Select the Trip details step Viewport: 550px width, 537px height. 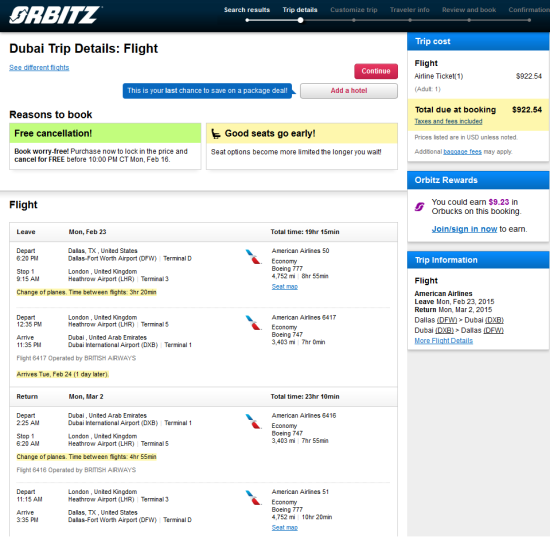pyautogui.click(x=300, y=10)
